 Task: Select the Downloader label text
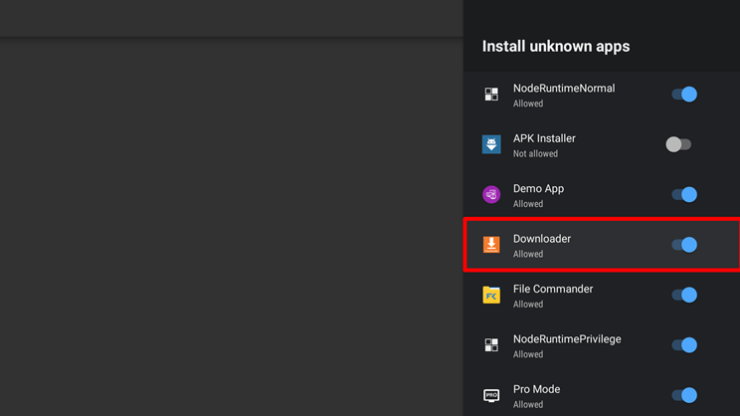[x=542, y=239]
